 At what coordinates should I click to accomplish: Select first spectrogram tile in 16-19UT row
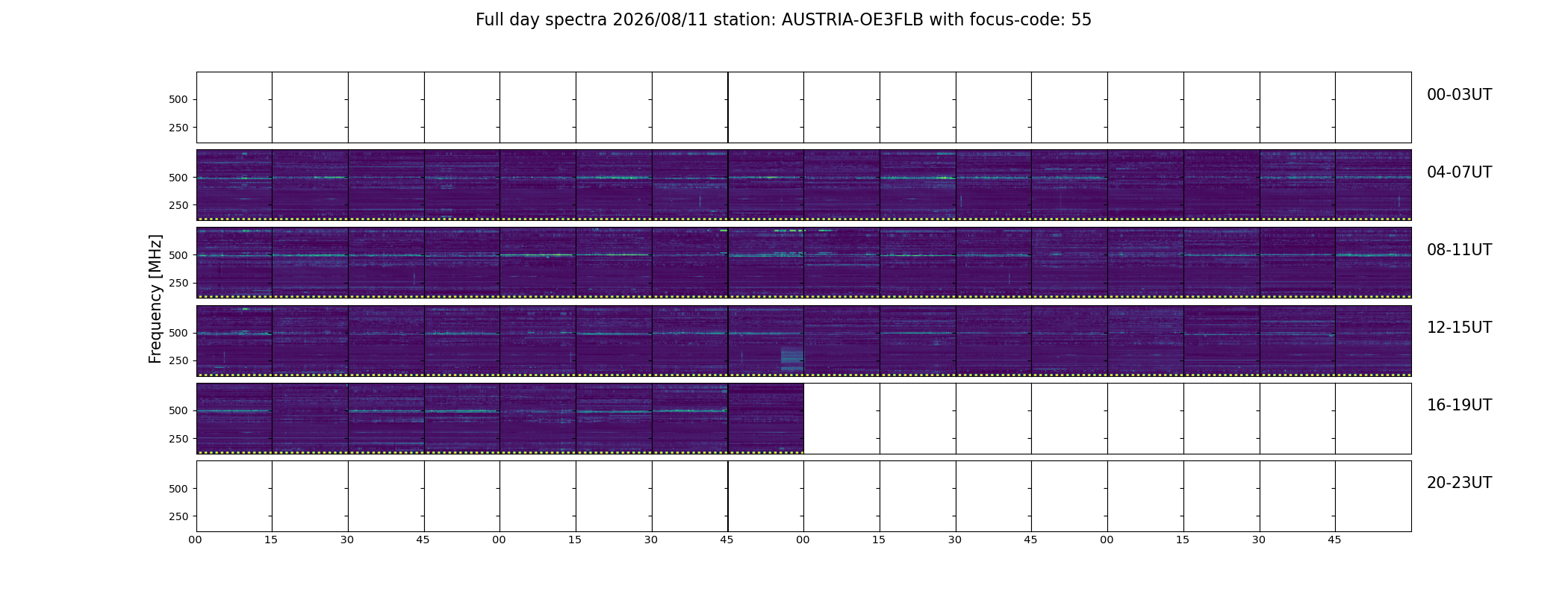click(234, 418)
